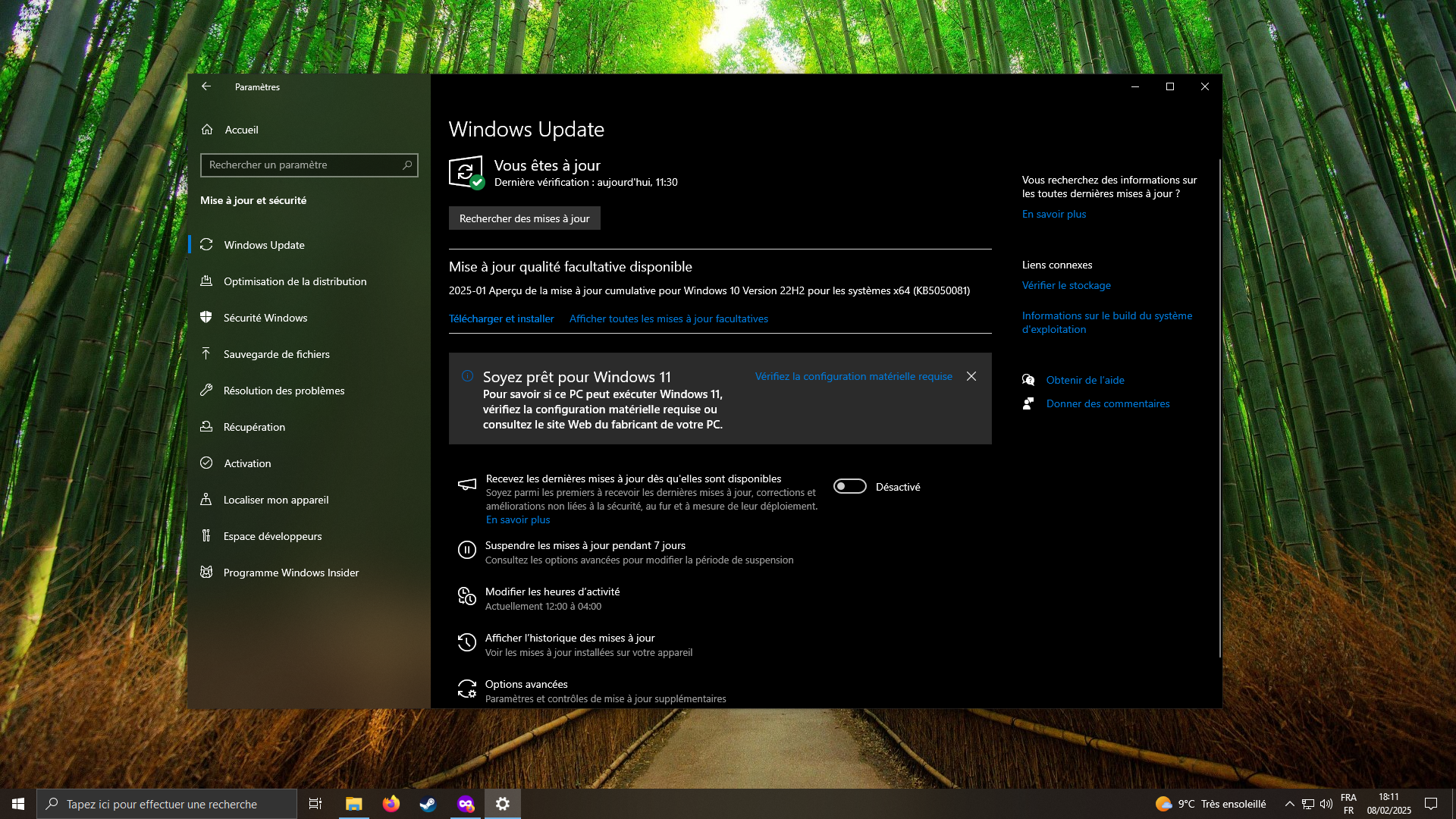Open Activation checkmark icon

point(206,463)
